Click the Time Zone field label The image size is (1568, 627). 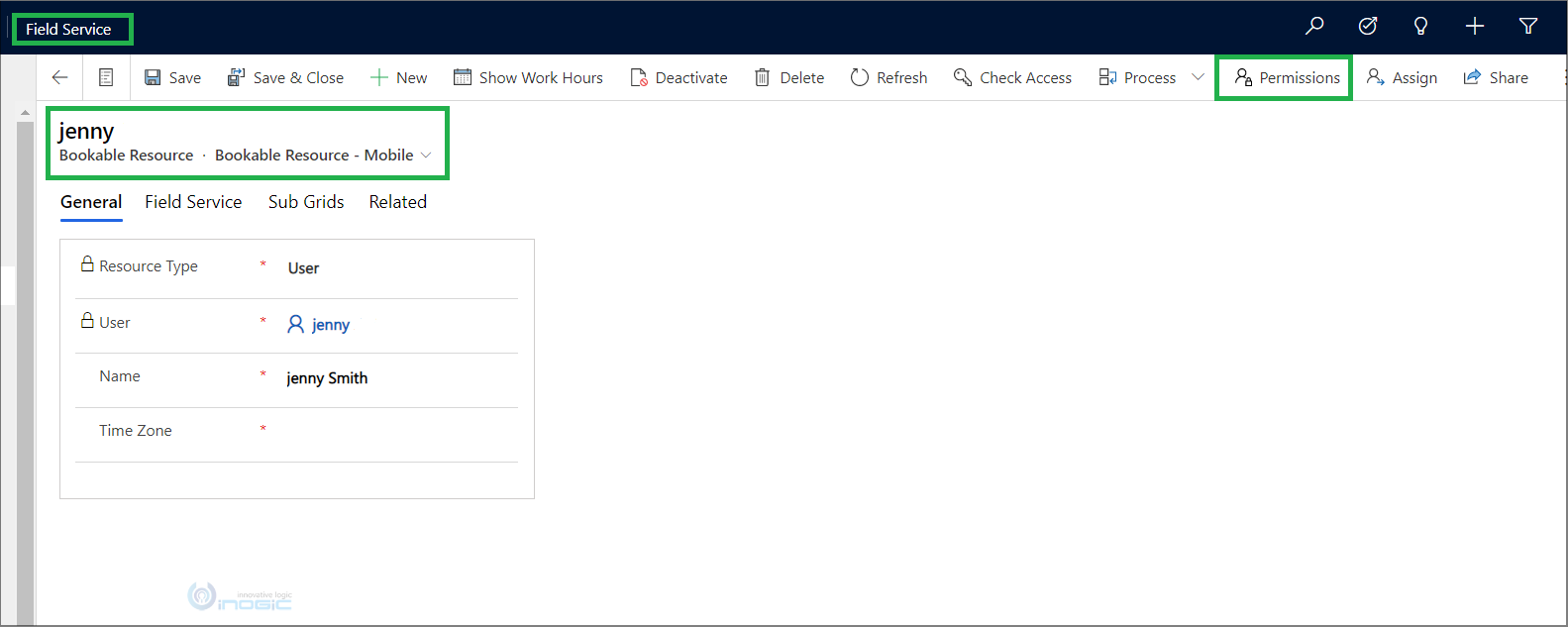click(136, 431)
